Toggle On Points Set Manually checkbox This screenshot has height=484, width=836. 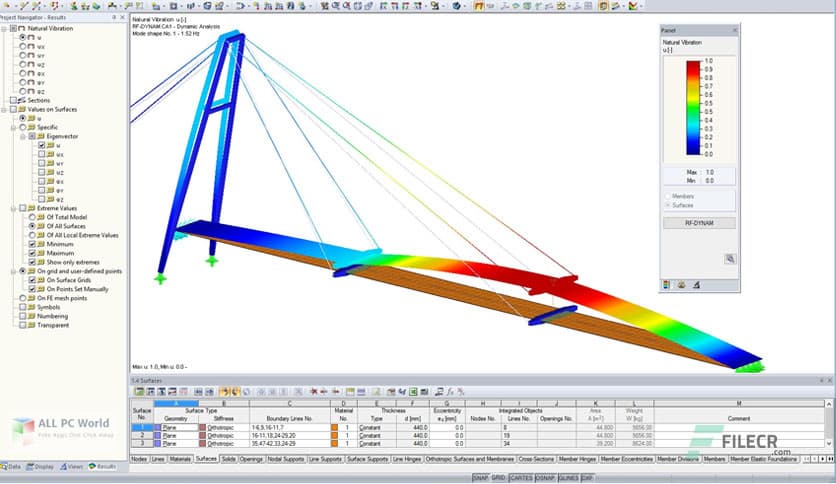pyautogui.click(x=32, y=289)
